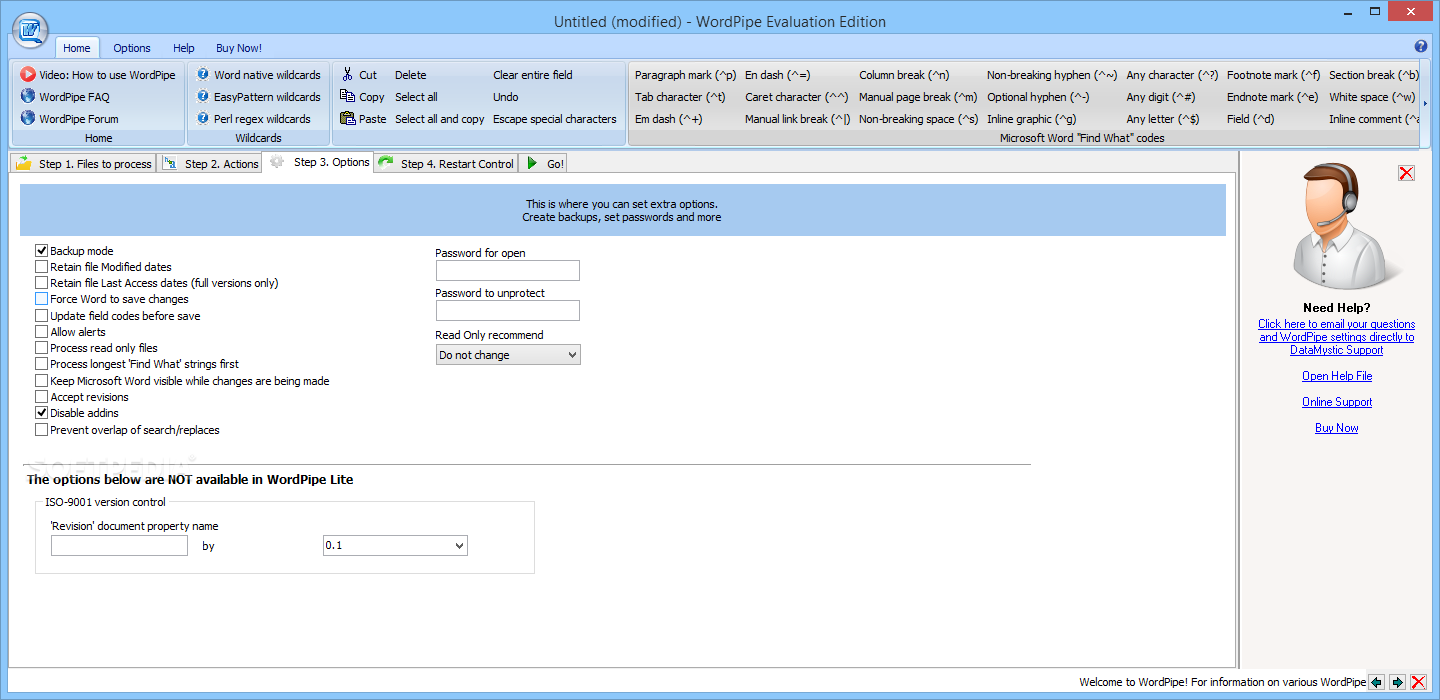Click the green left arrow in status bar
The image size is (1440, 700).
click(1377, 682)
